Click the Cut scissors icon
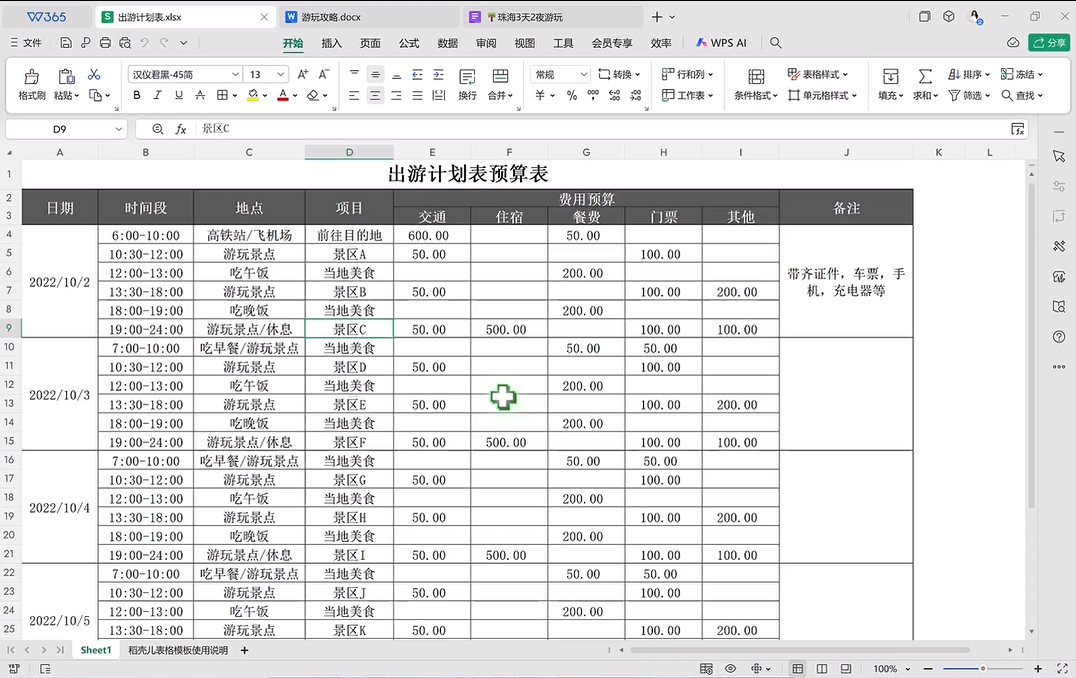Screen dimensions: 1076x678 (x=94, y=75)
